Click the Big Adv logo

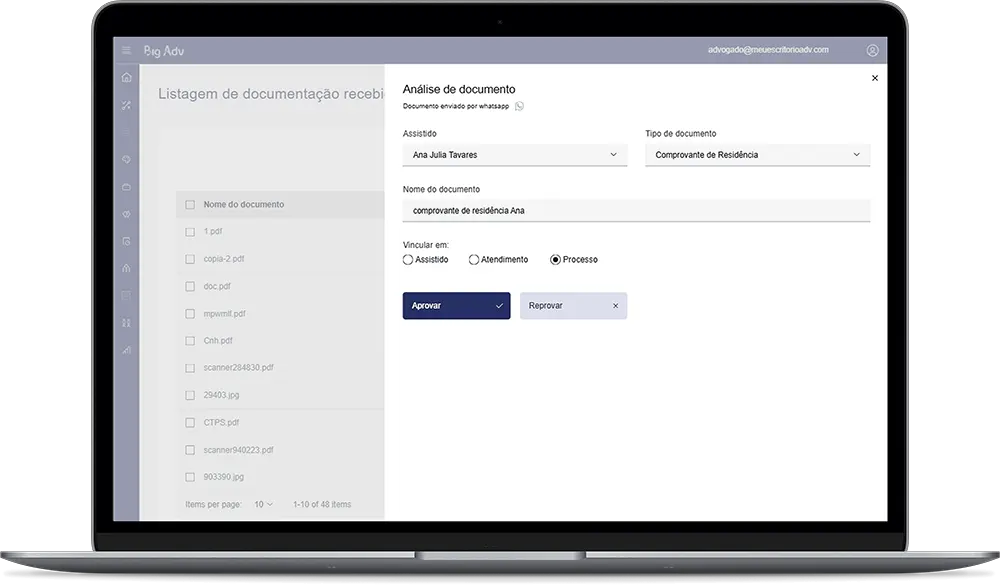point(164,50)
